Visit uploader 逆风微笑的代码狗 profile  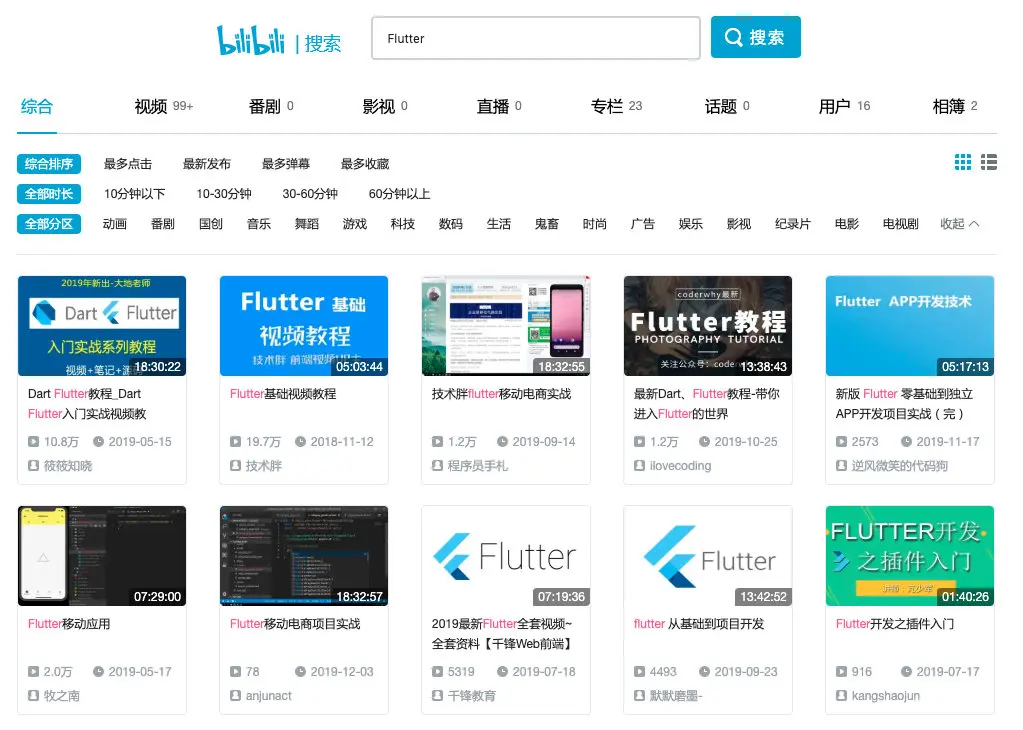(892, 466)
